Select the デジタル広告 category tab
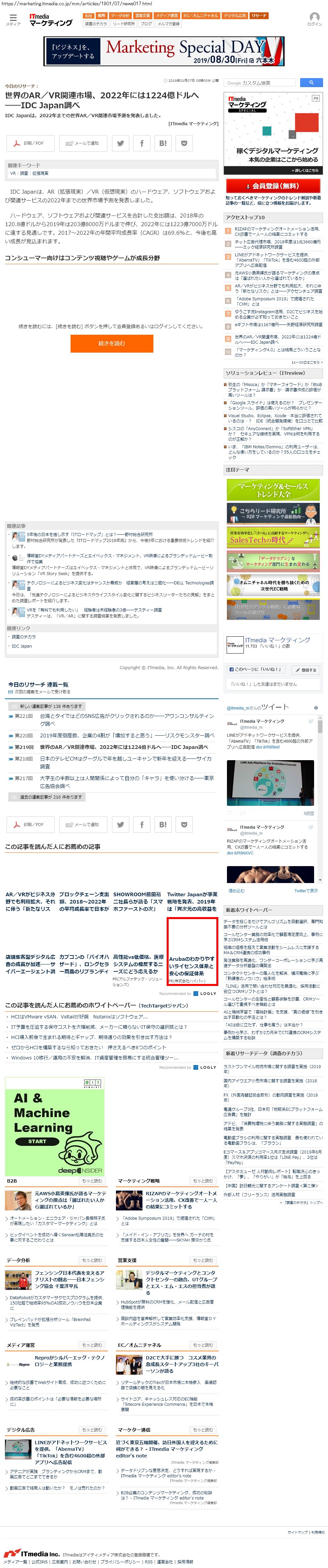This screenshot has width=328, height=1568. click(x=235, y=16)
